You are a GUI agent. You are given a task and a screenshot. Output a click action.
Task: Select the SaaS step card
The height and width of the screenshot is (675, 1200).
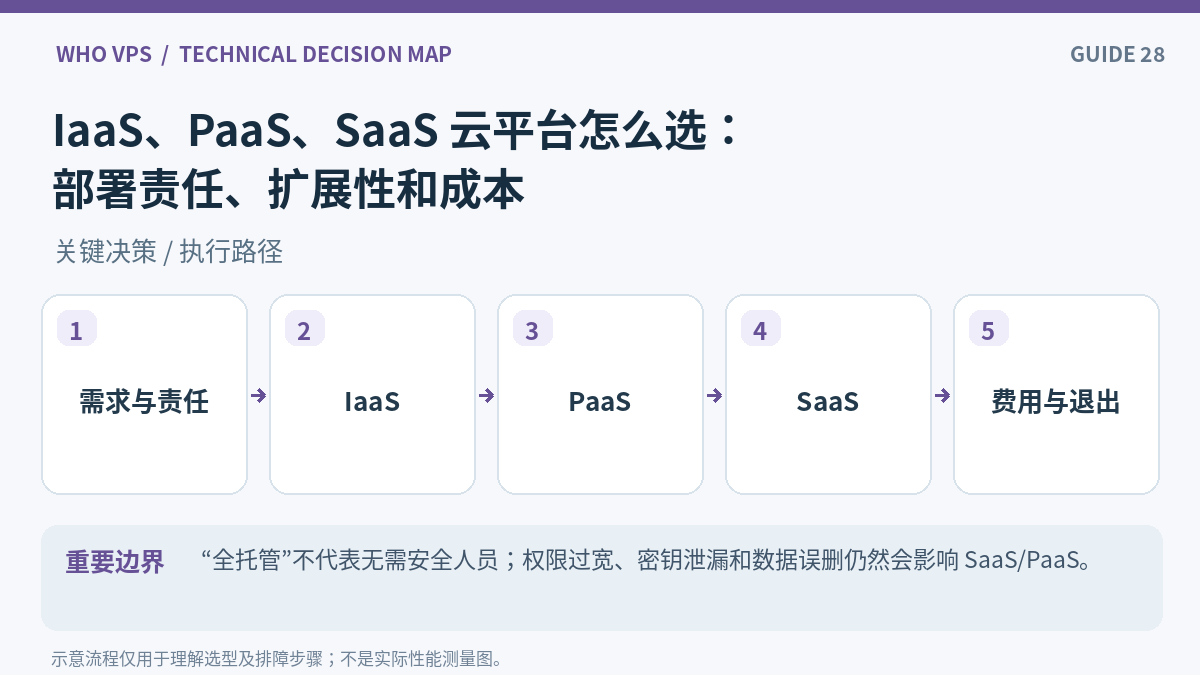coord(828,394)
